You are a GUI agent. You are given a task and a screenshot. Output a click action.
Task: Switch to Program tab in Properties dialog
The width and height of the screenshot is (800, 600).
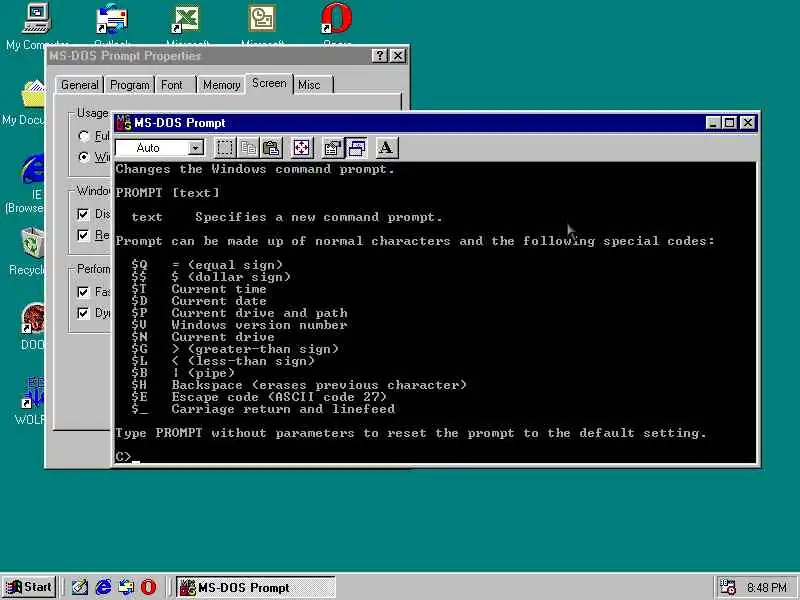(x=130, y=85)
